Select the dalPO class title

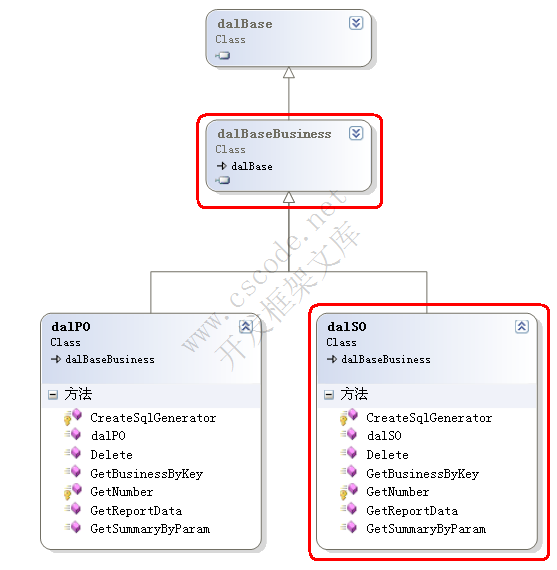(71, 326)
